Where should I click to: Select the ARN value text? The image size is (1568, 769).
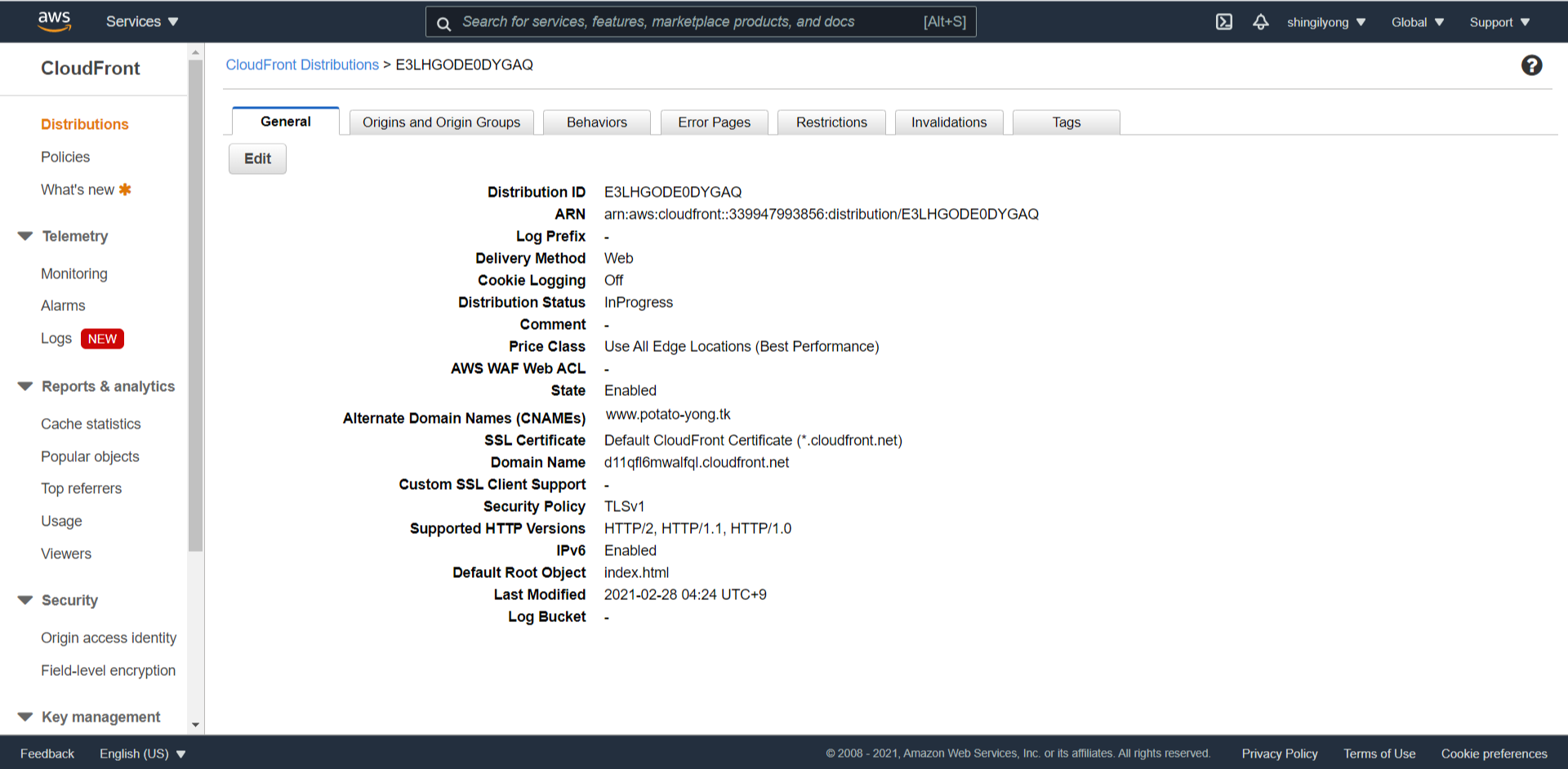(x=822, y=214)
